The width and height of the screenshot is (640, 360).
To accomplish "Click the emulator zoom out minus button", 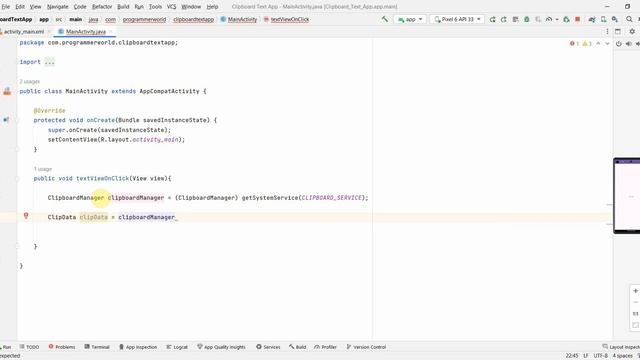I will (x=636, y=302).
